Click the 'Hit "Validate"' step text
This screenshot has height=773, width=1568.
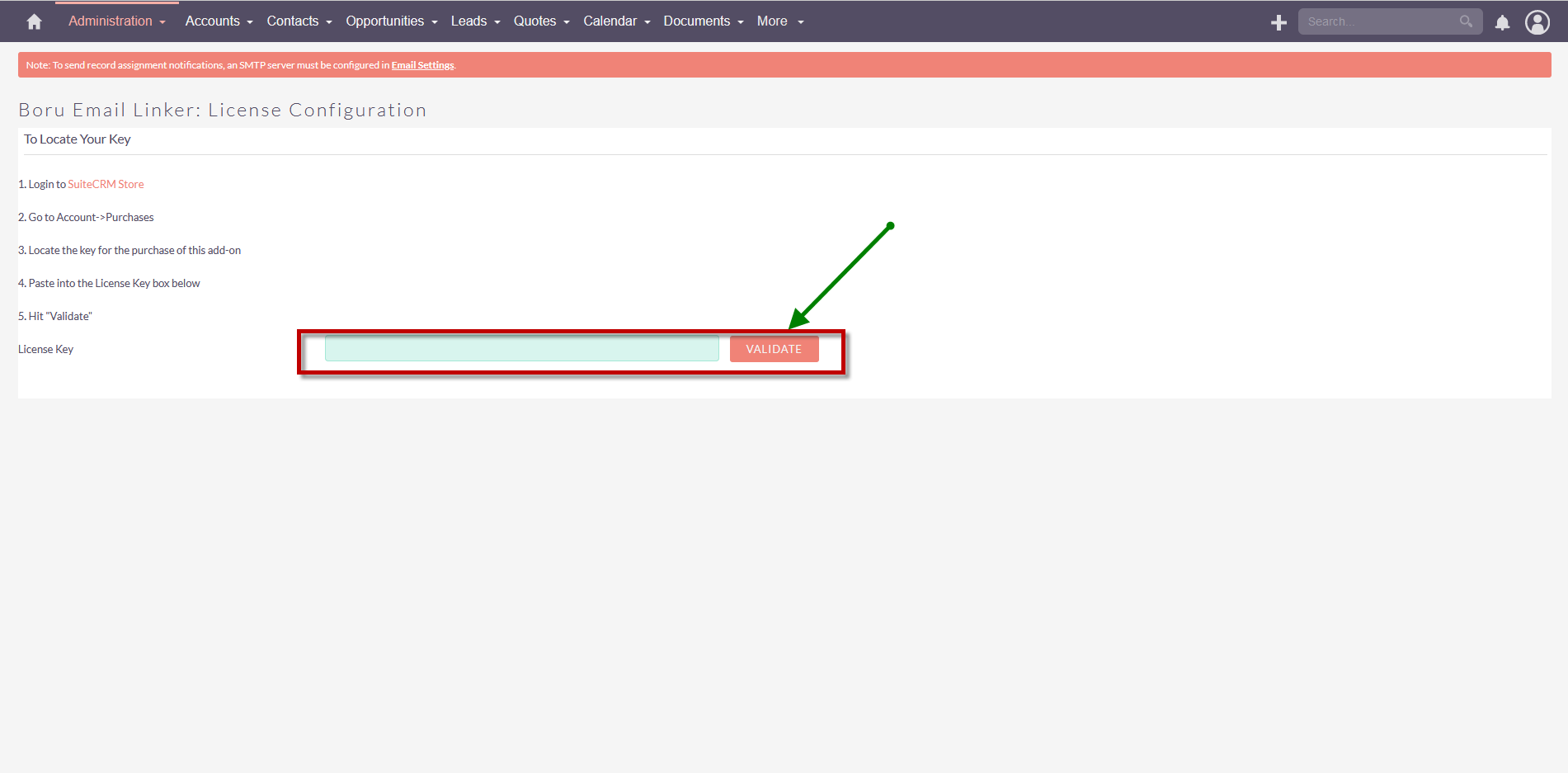pyautogui.click(x=55, y=316)
